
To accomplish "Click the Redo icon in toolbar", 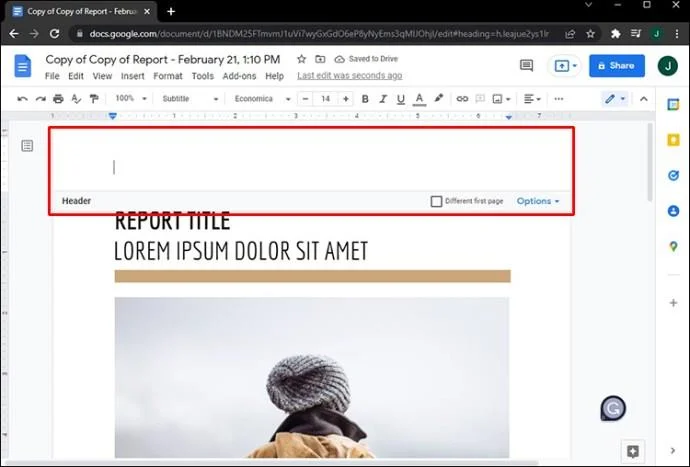I will [x=40, y=99].
